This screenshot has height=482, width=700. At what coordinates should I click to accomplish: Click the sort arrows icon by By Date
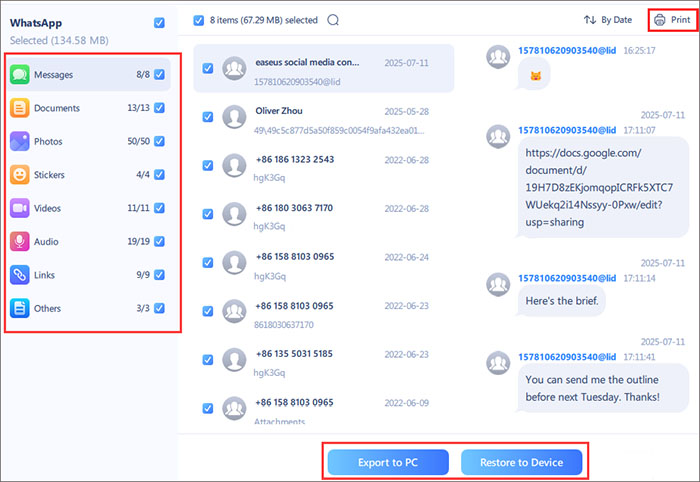point(590,20)
